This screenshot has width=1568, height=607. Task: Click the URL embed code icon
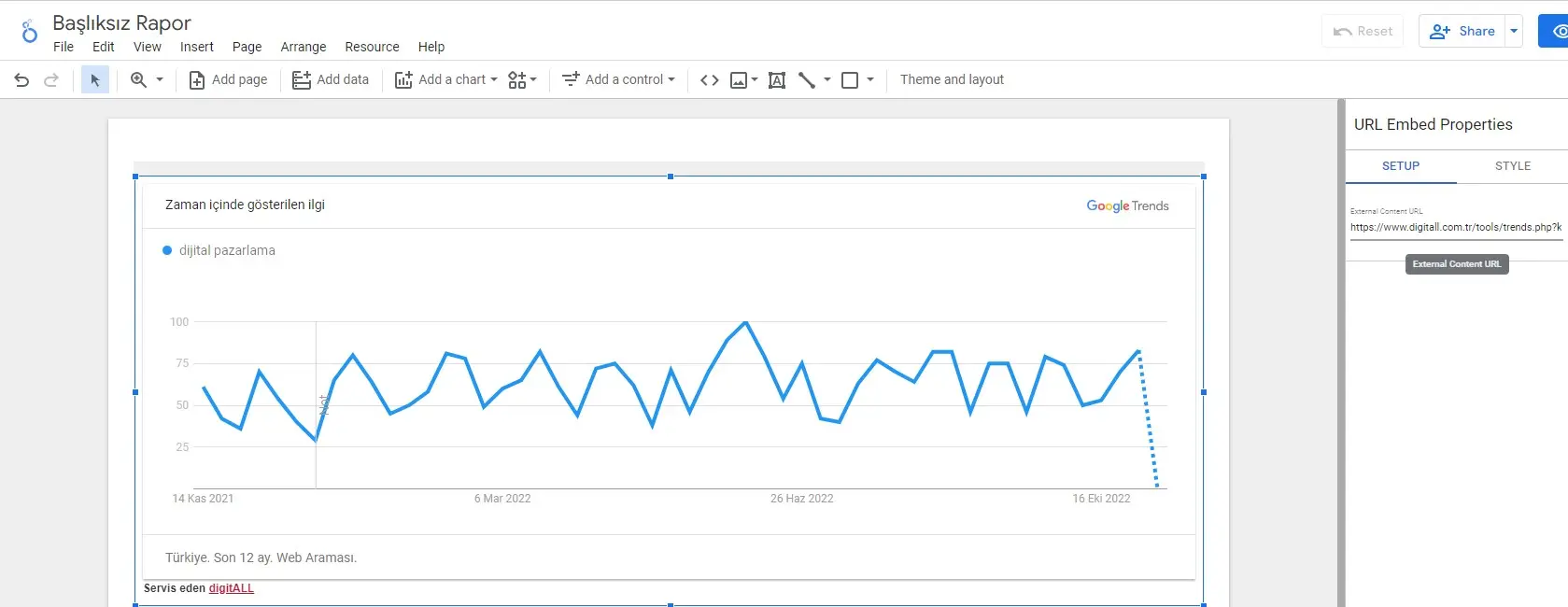[709, 80]
